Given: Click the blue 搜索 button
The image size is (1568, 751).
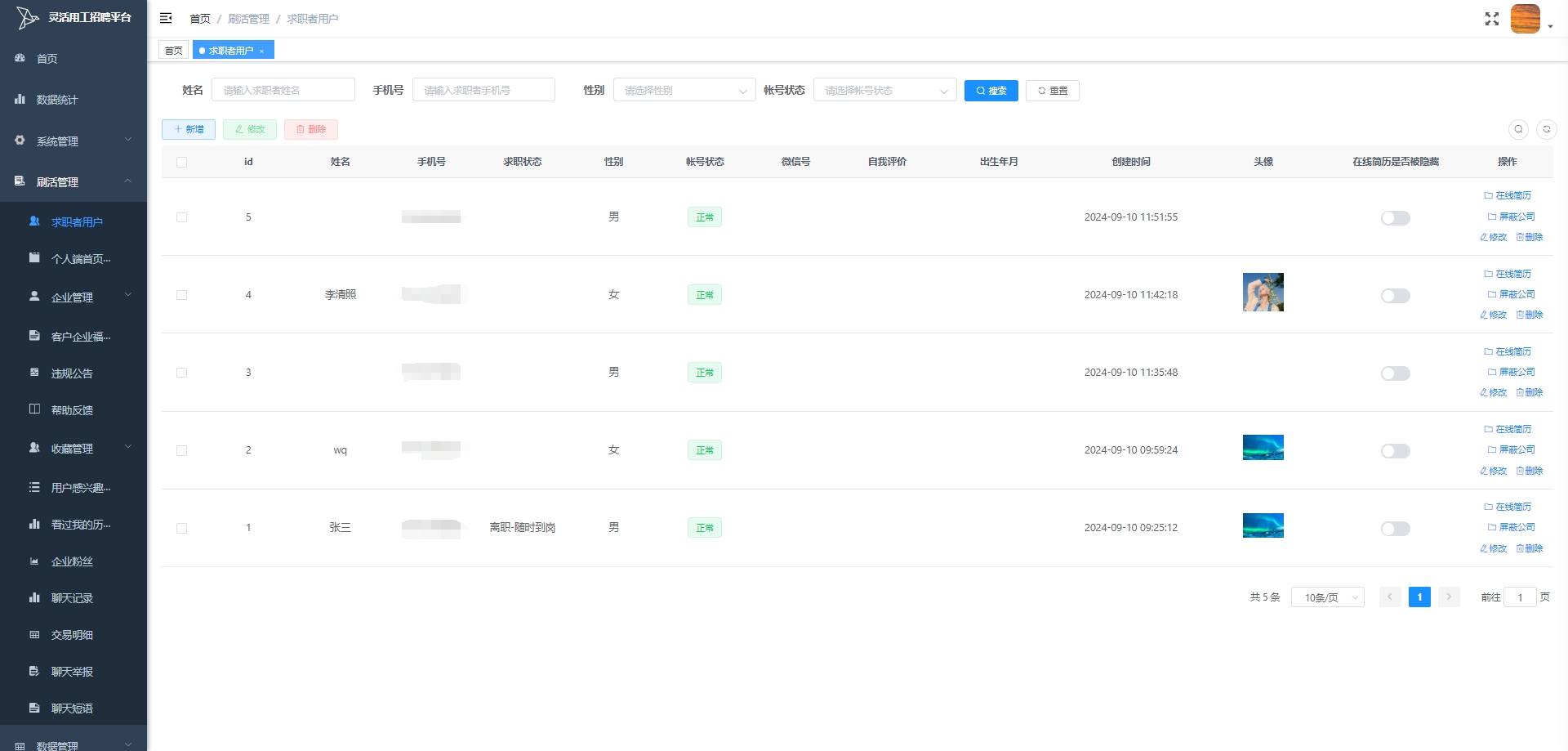Looking at the screenshot, I should (x=991, y=91).
